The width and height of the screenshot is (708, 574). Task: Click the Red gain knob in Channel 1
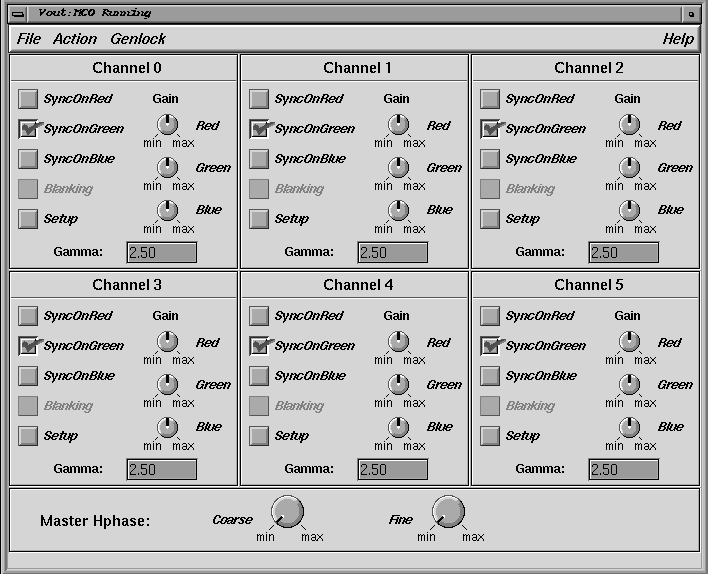(x=398, y=125)
